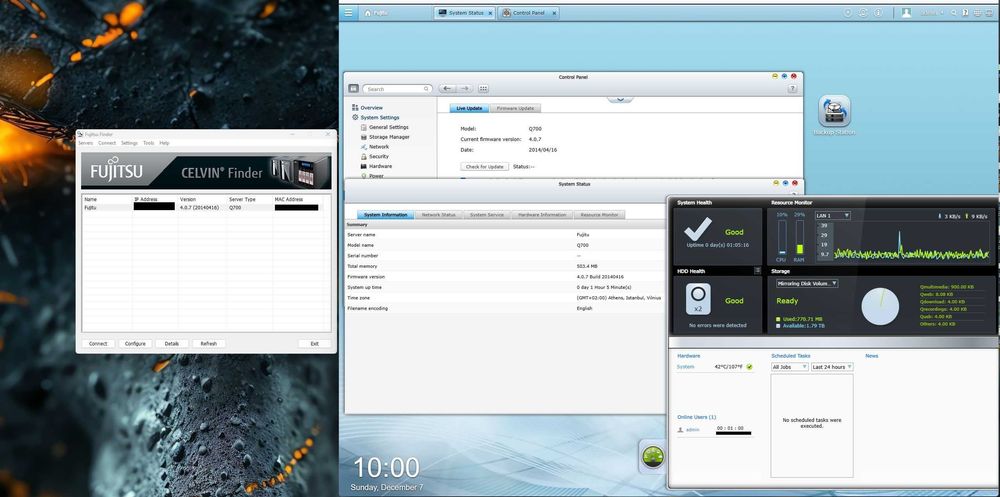This screenshot has height=497, width=1000.
Task: Open Overview in Control Panel sidebar
Action: (367, 108)
